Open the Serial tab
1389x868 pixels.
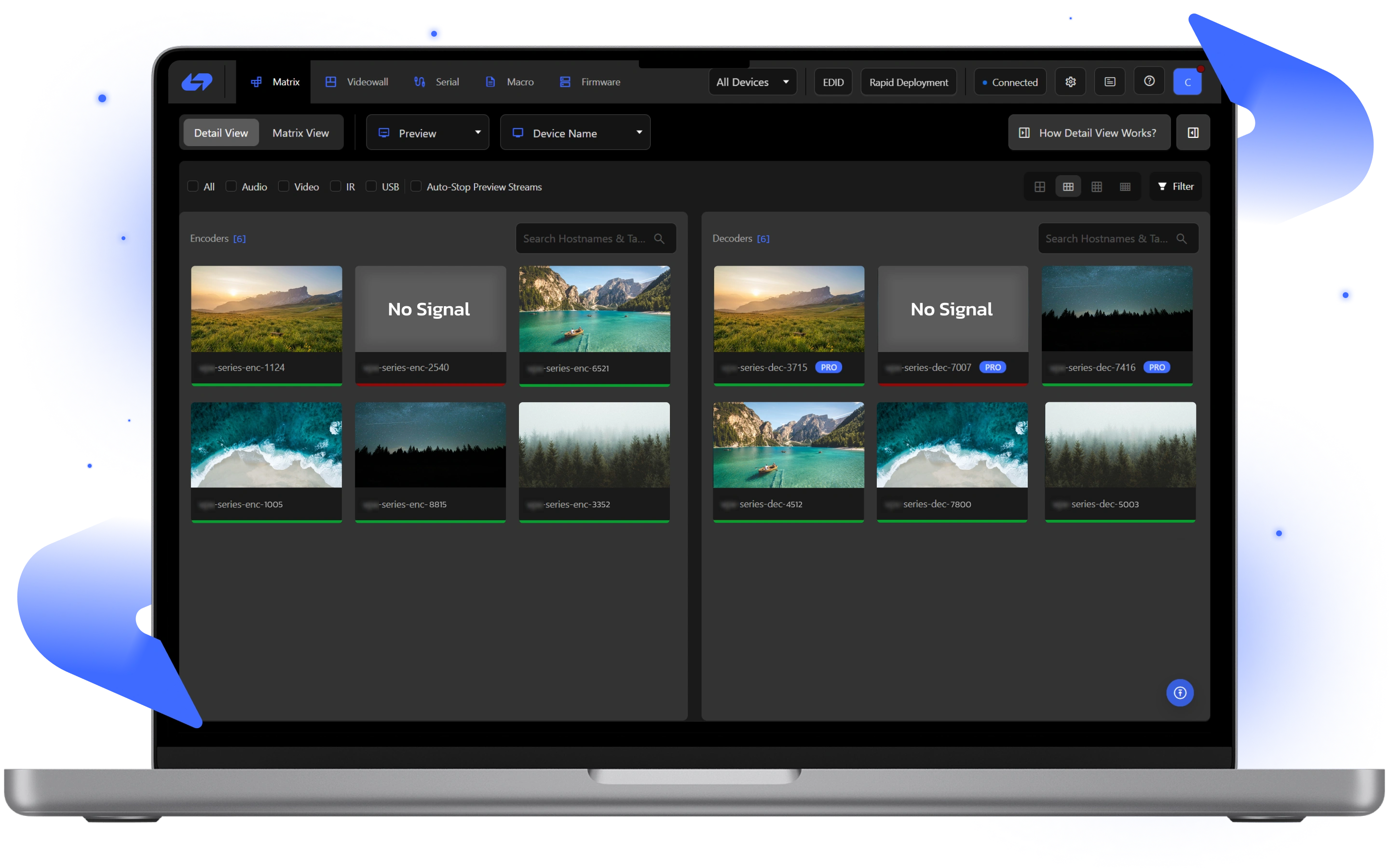point(436,82)
